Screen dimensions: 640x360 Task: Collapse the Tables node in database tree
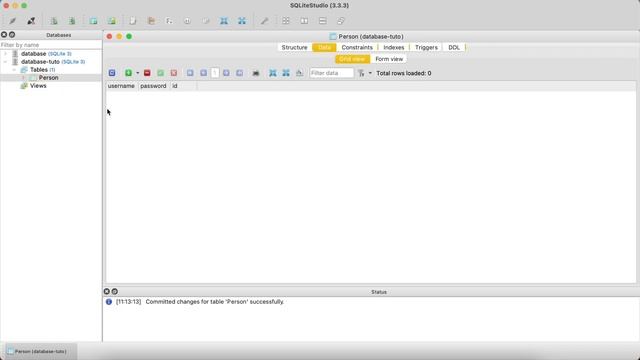click(x=15, y=70)
